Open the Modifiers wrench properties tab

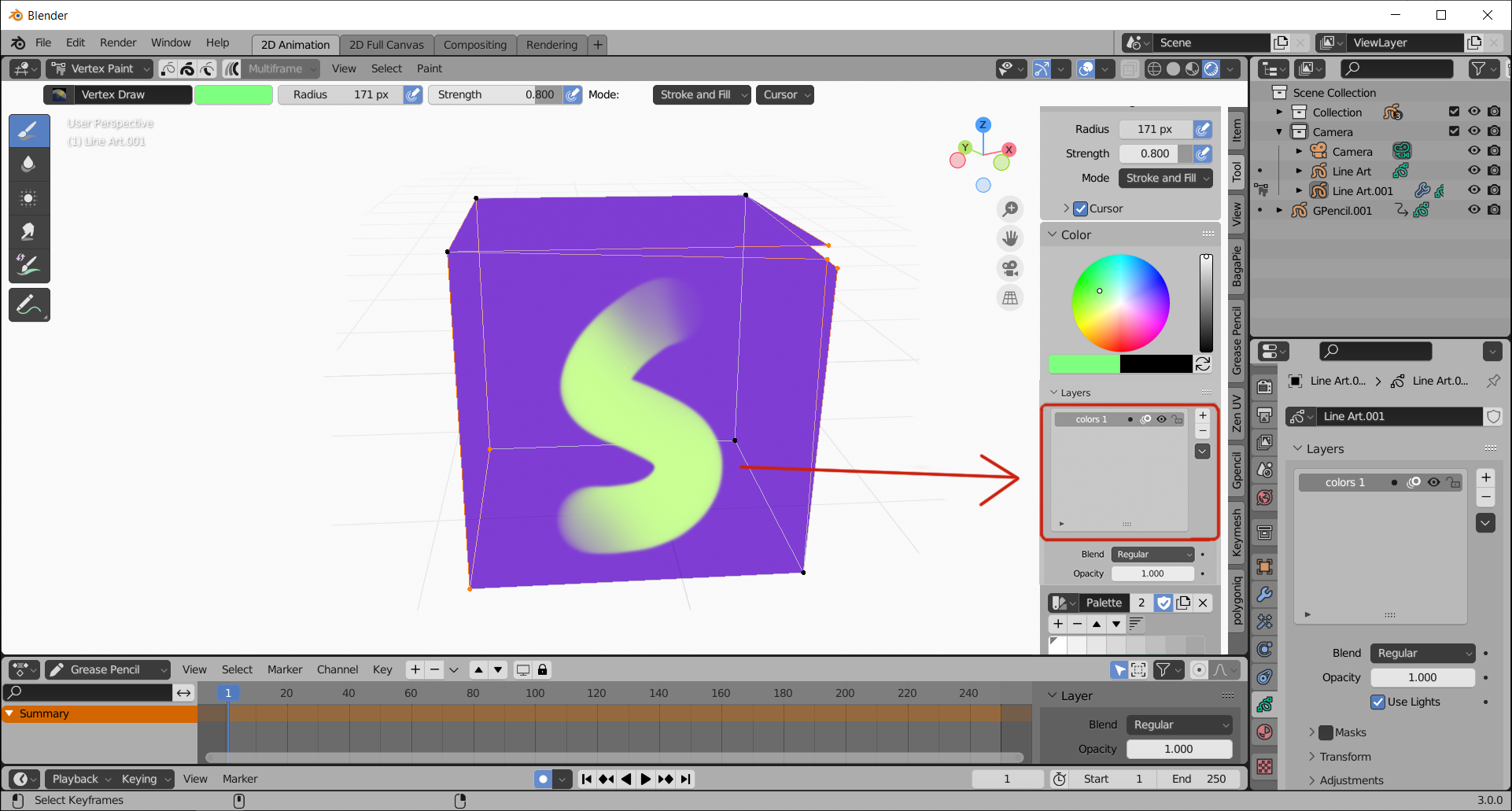(x=1264, y=595)
